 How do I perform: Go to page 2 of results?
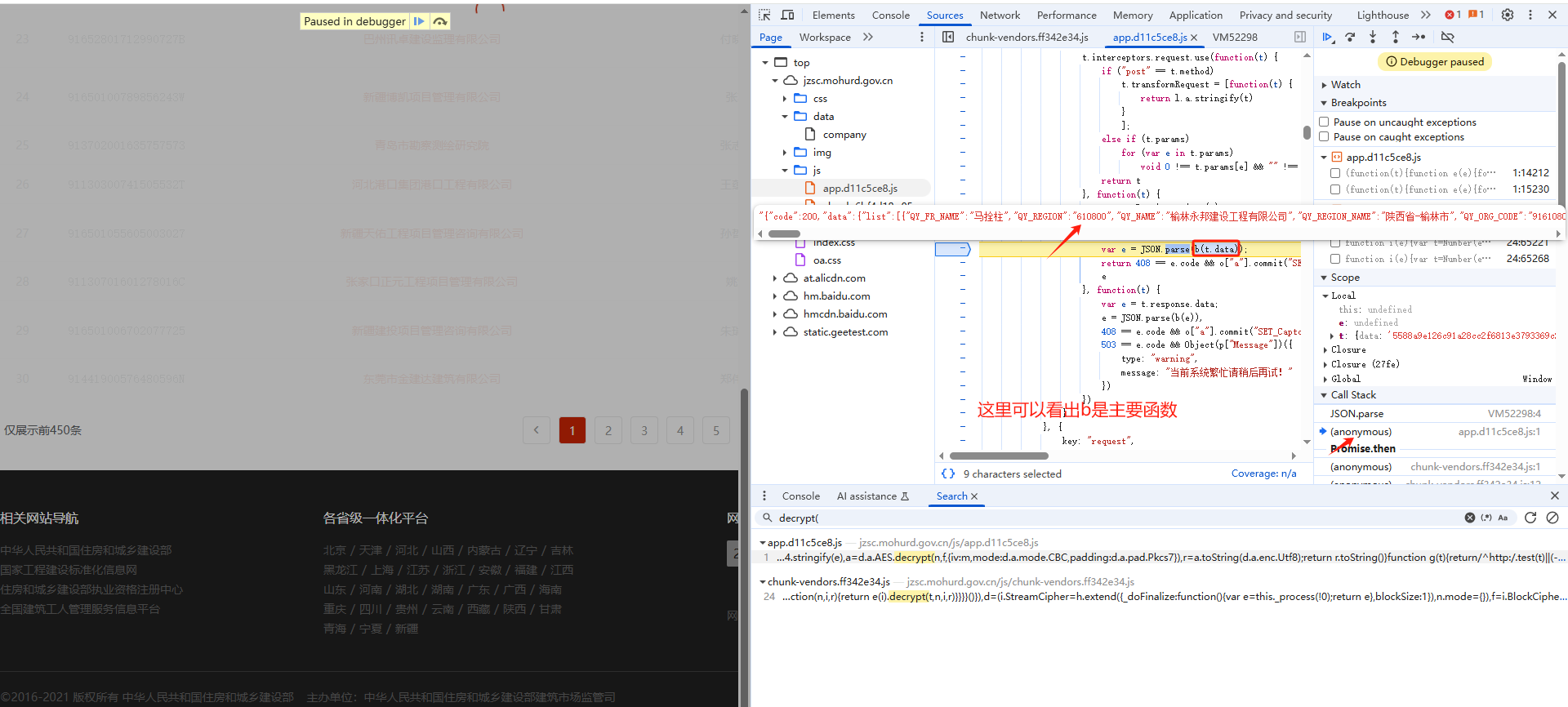[x=608, y=430]
